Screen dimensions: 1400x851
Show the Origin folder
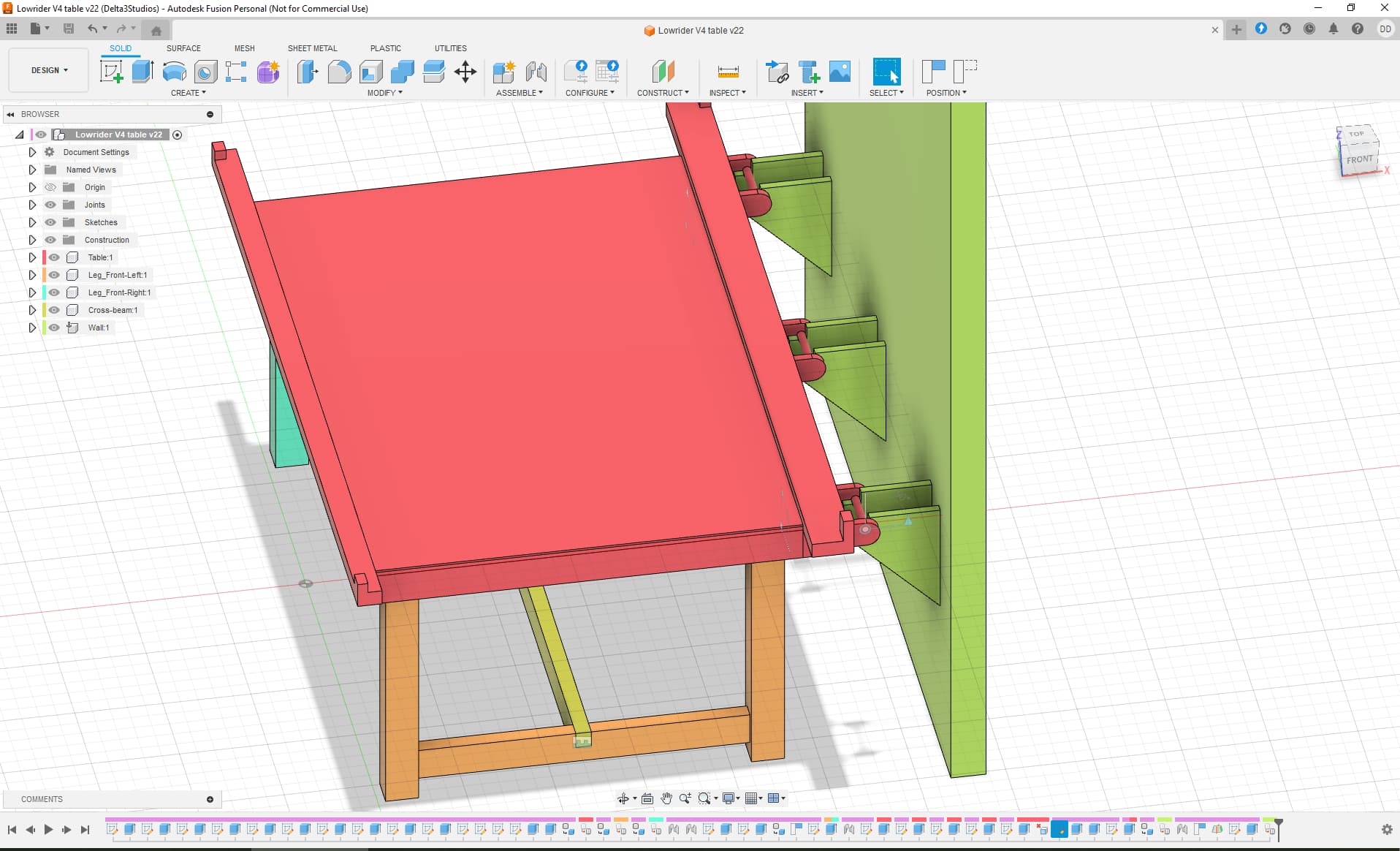50,187
